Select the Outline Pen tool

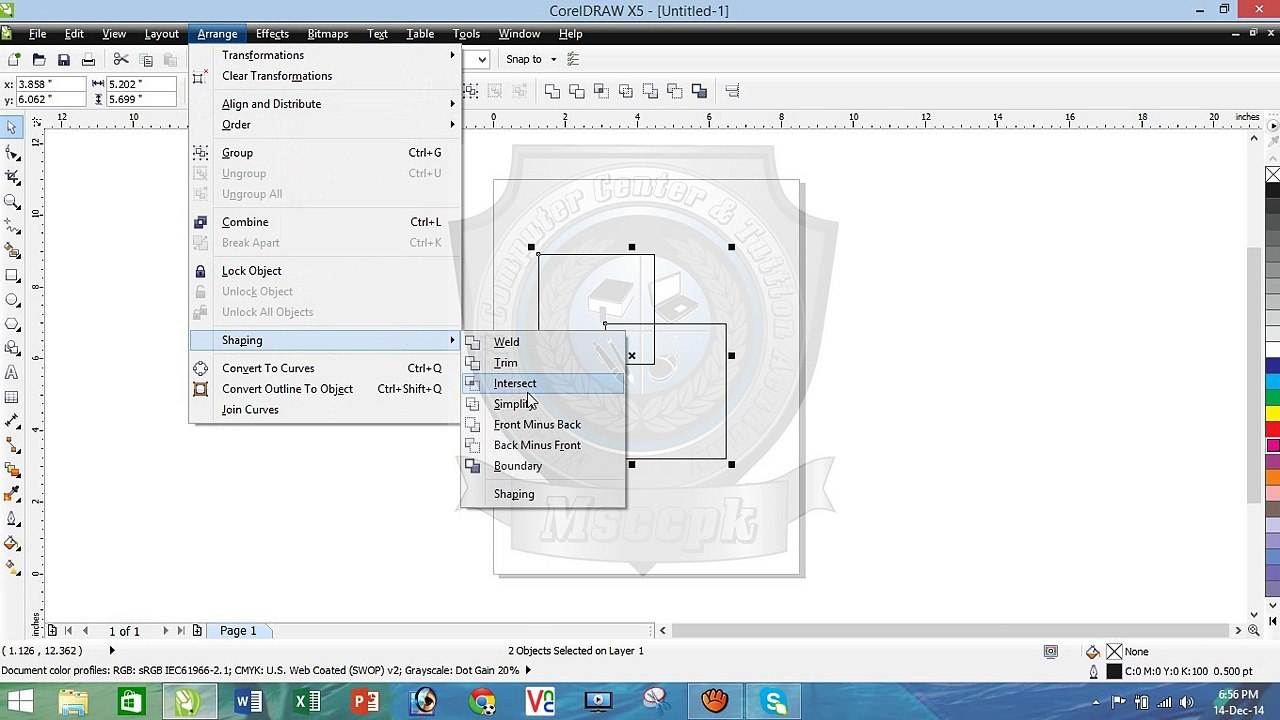click(x=12, y=520)
